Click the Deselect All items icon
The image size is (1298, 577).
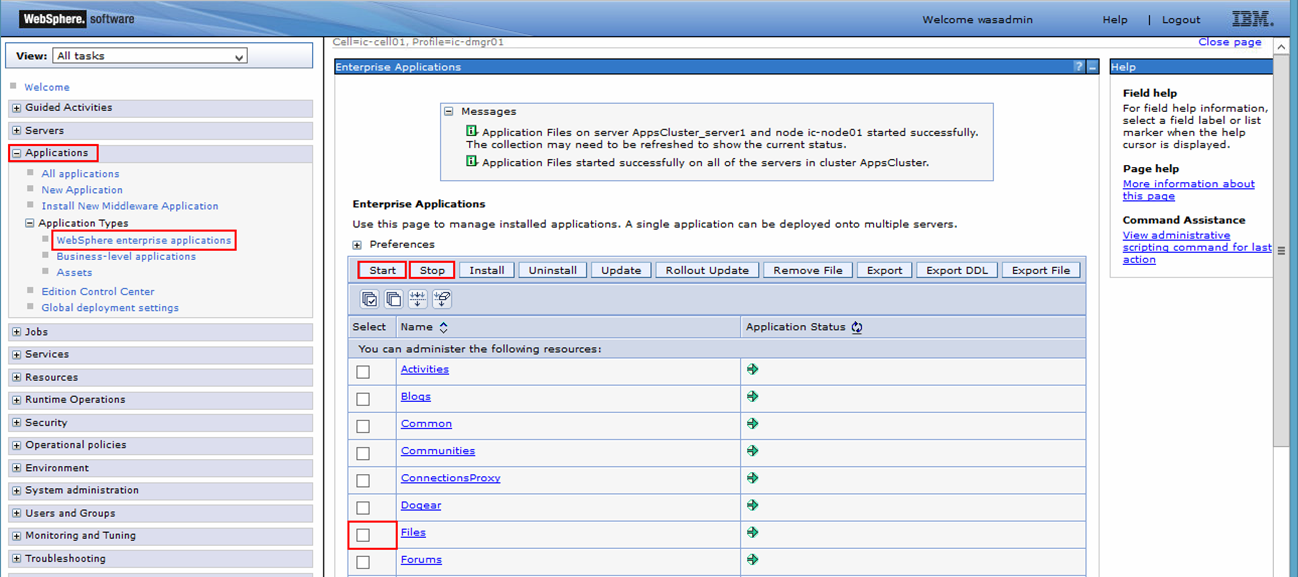pos(393,299)
